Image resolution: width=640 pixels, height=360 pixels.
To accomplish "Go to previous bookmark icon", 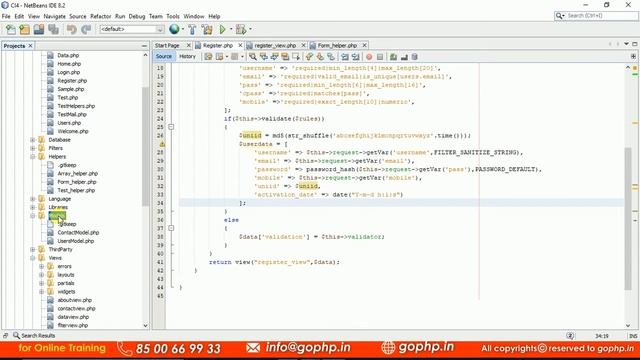I will [x=309, y=57].
